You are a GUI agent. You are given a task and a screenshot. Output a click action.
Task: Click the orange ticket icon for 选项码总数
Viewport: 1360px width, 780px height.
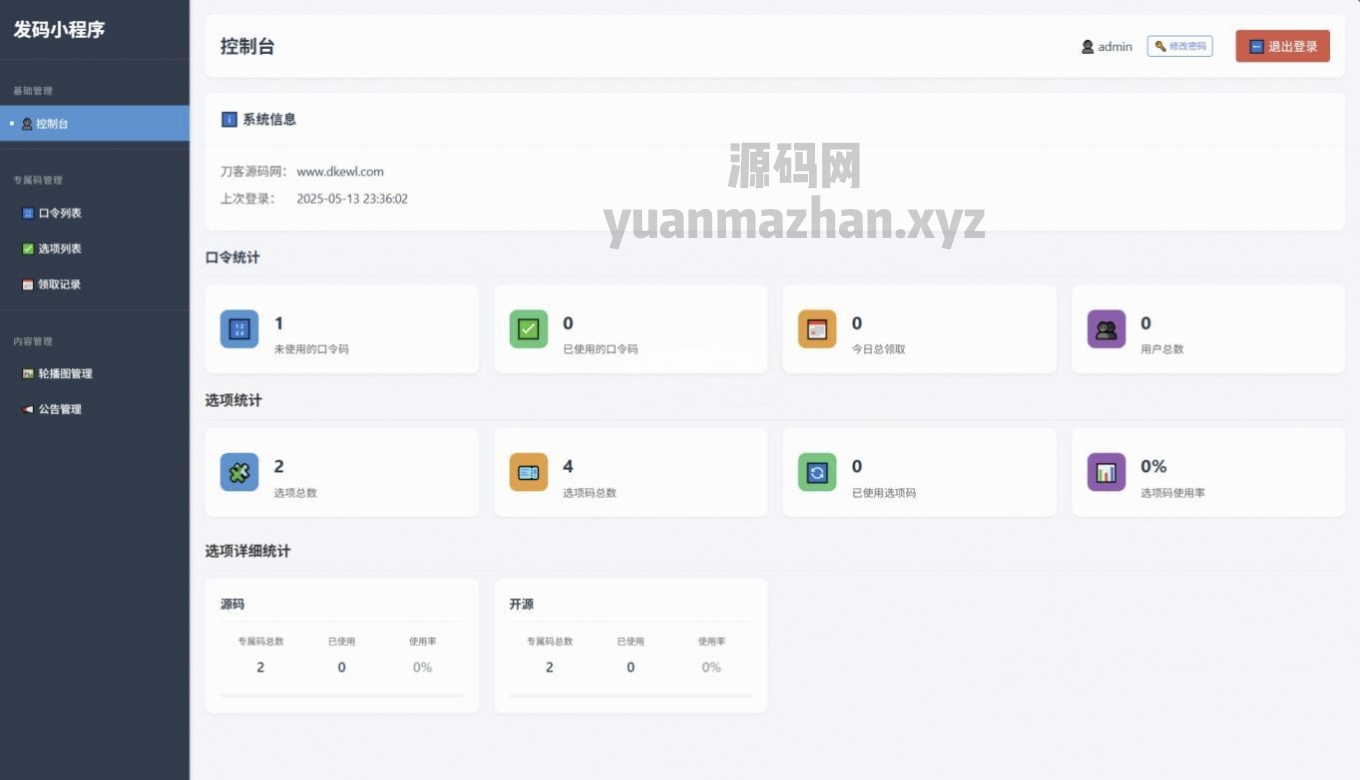pyautogui.click(x=528, y=472)
